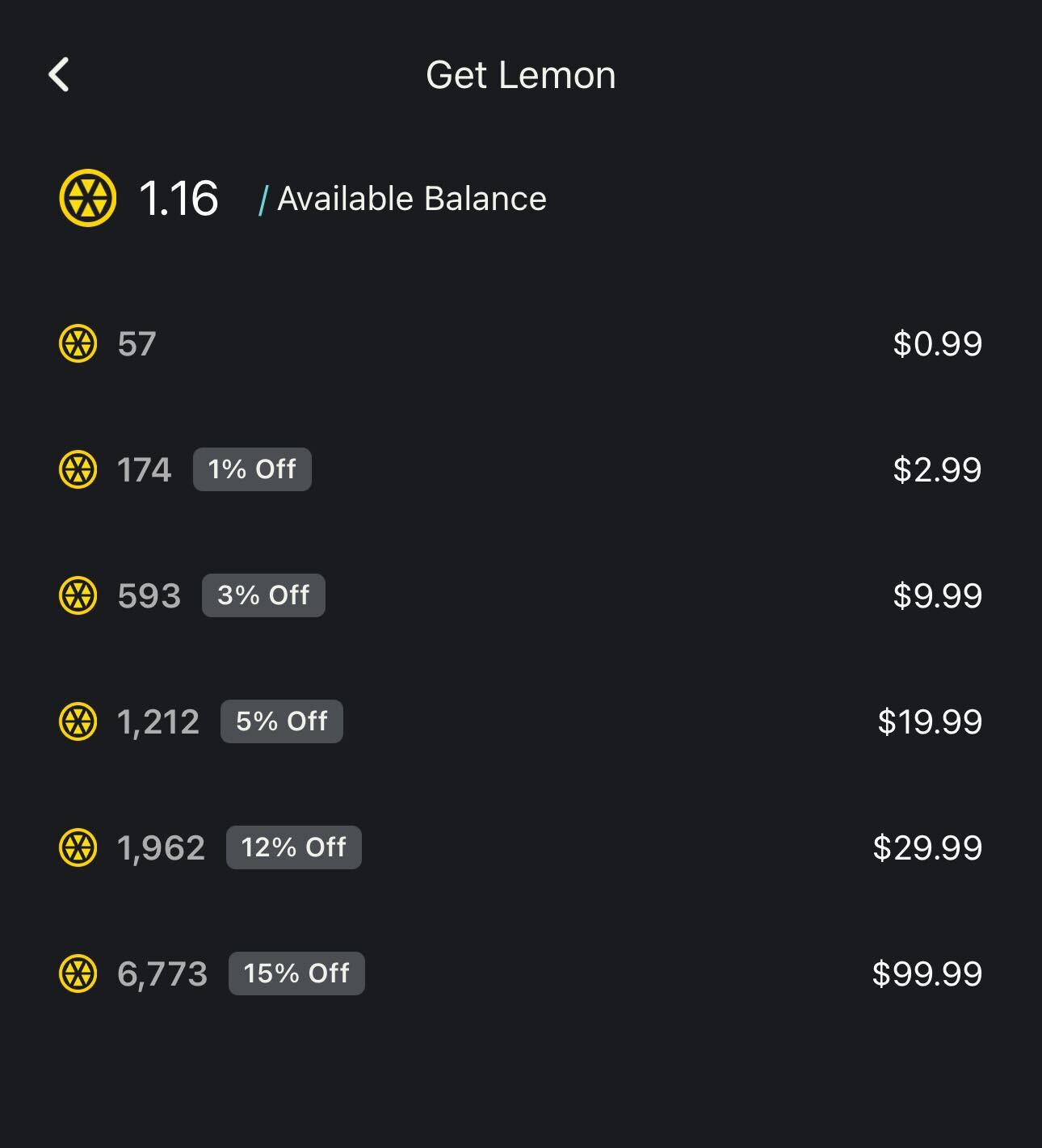Image resolution: width=1042 pixels, height=1148 pixels.
Task: Go back using the left chevron
Action: pos(59,75)
